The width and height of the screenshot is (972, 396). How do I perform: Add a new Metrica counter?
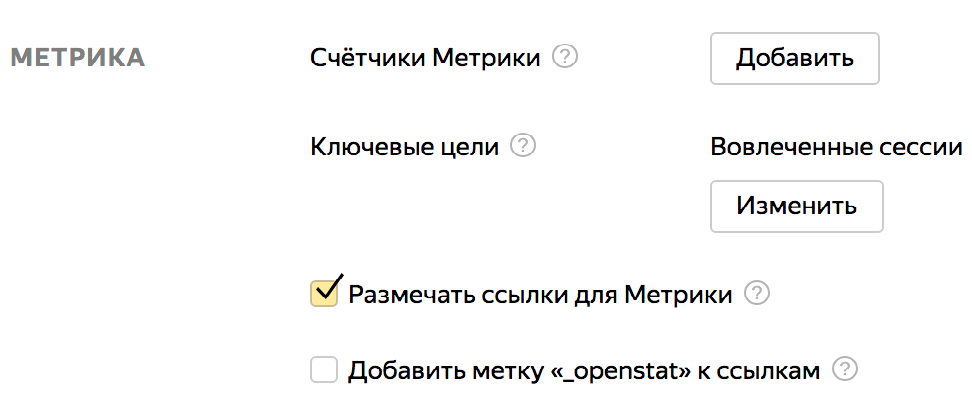click(x=795, y=58)
